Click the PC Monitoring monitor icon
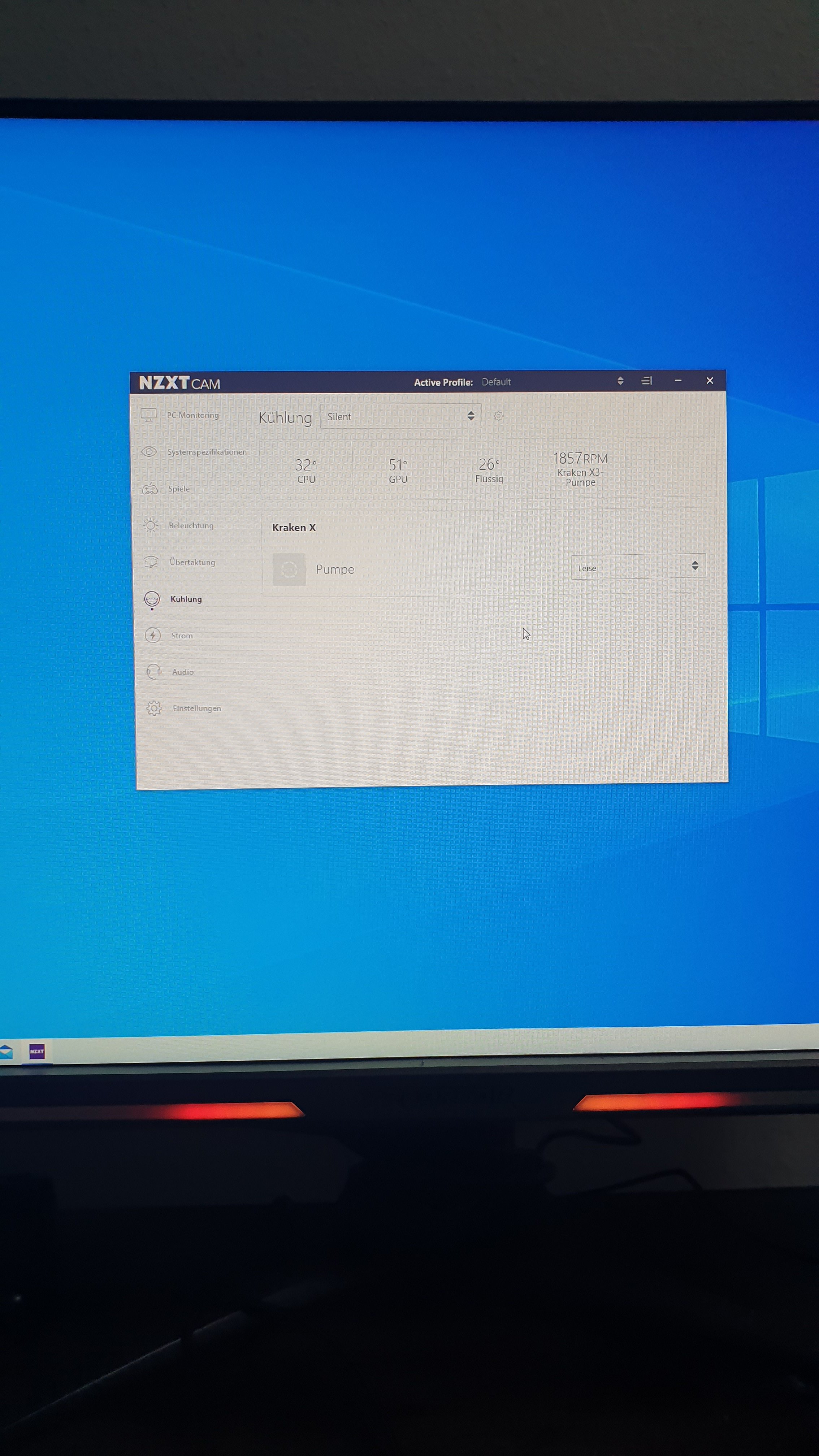 tap(149, 415)
